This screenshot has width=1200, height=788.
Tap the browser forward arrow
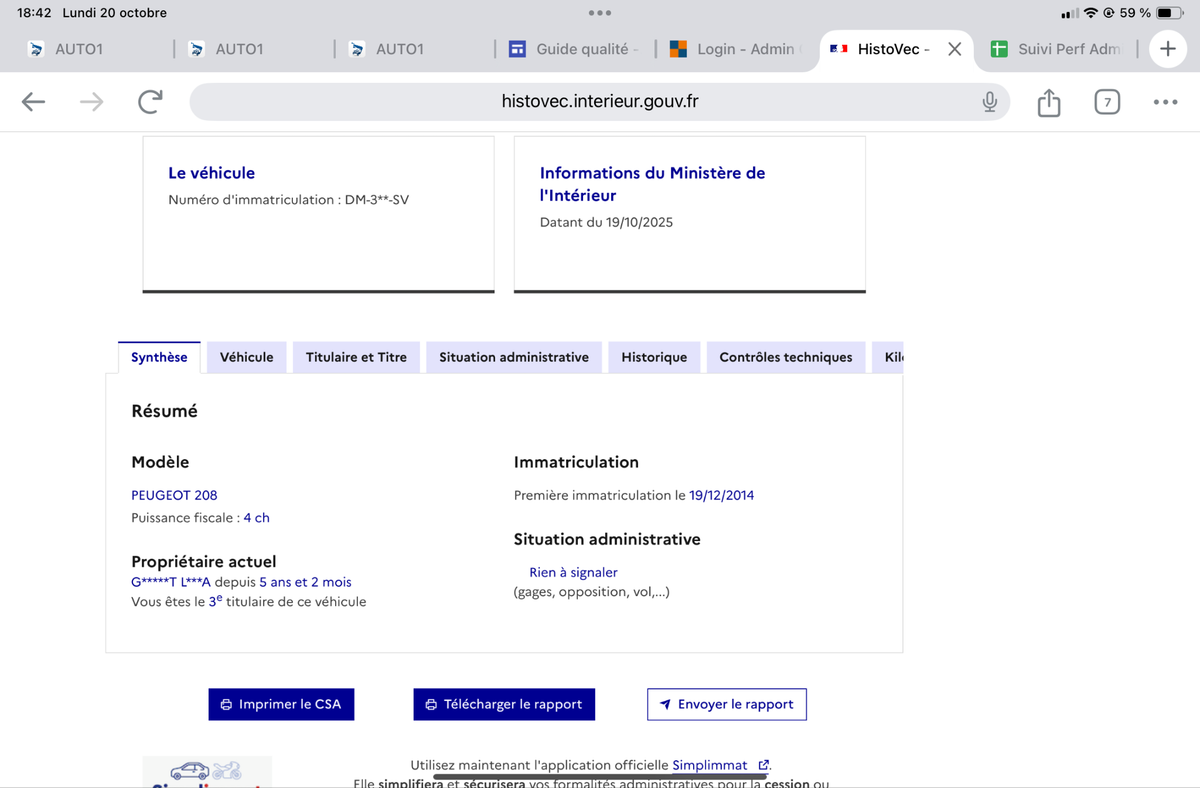pyautogui.click(x=91, y=101)
